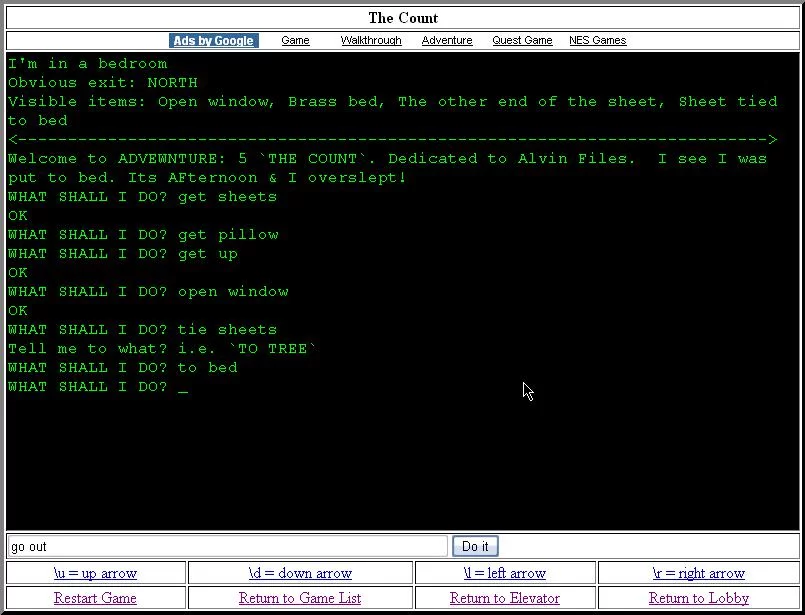Open the Adventure ad link
The image size is (805, 615).
pos(447,41)
